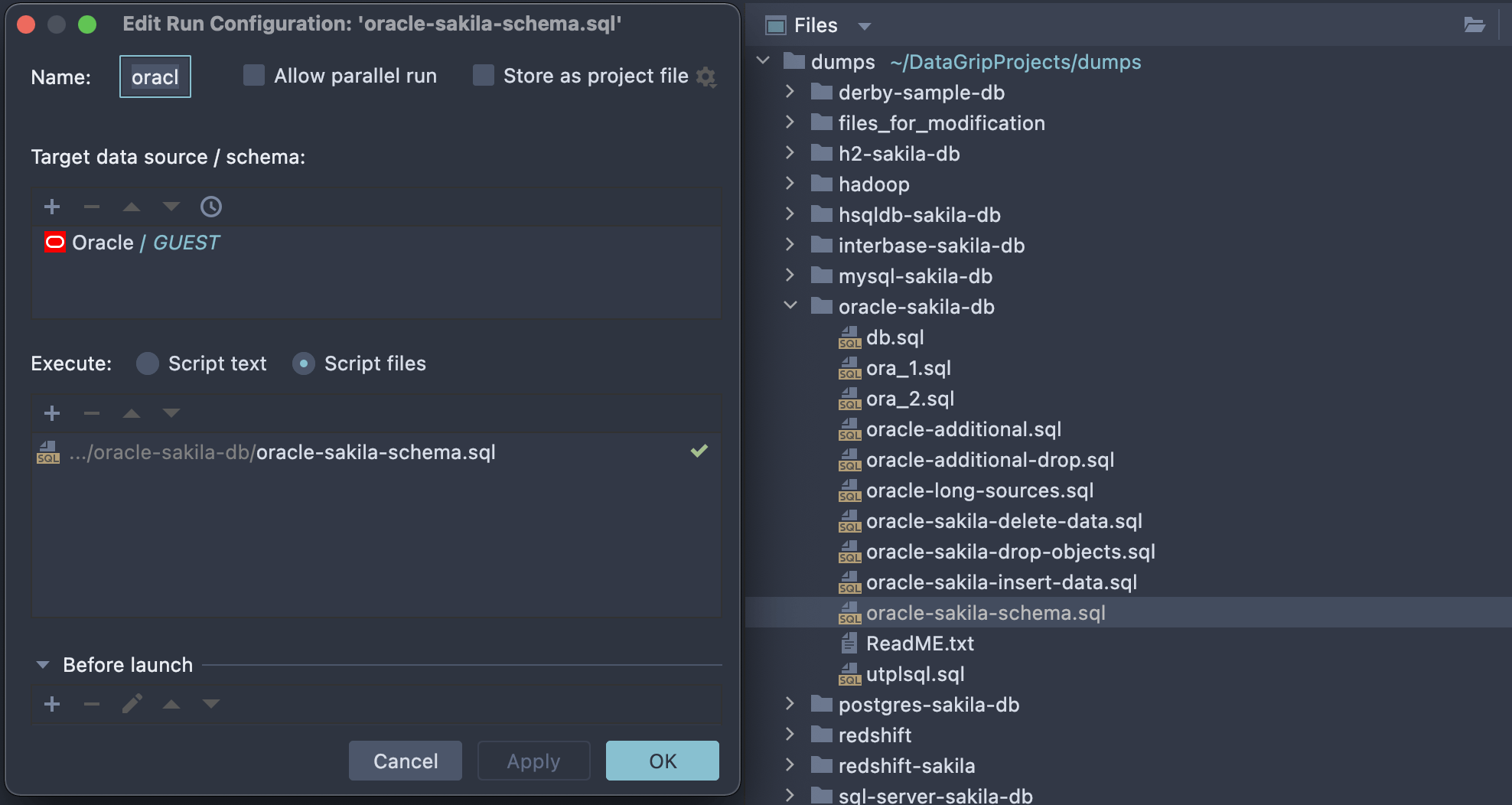Add a Before launch task

point(52,704)
